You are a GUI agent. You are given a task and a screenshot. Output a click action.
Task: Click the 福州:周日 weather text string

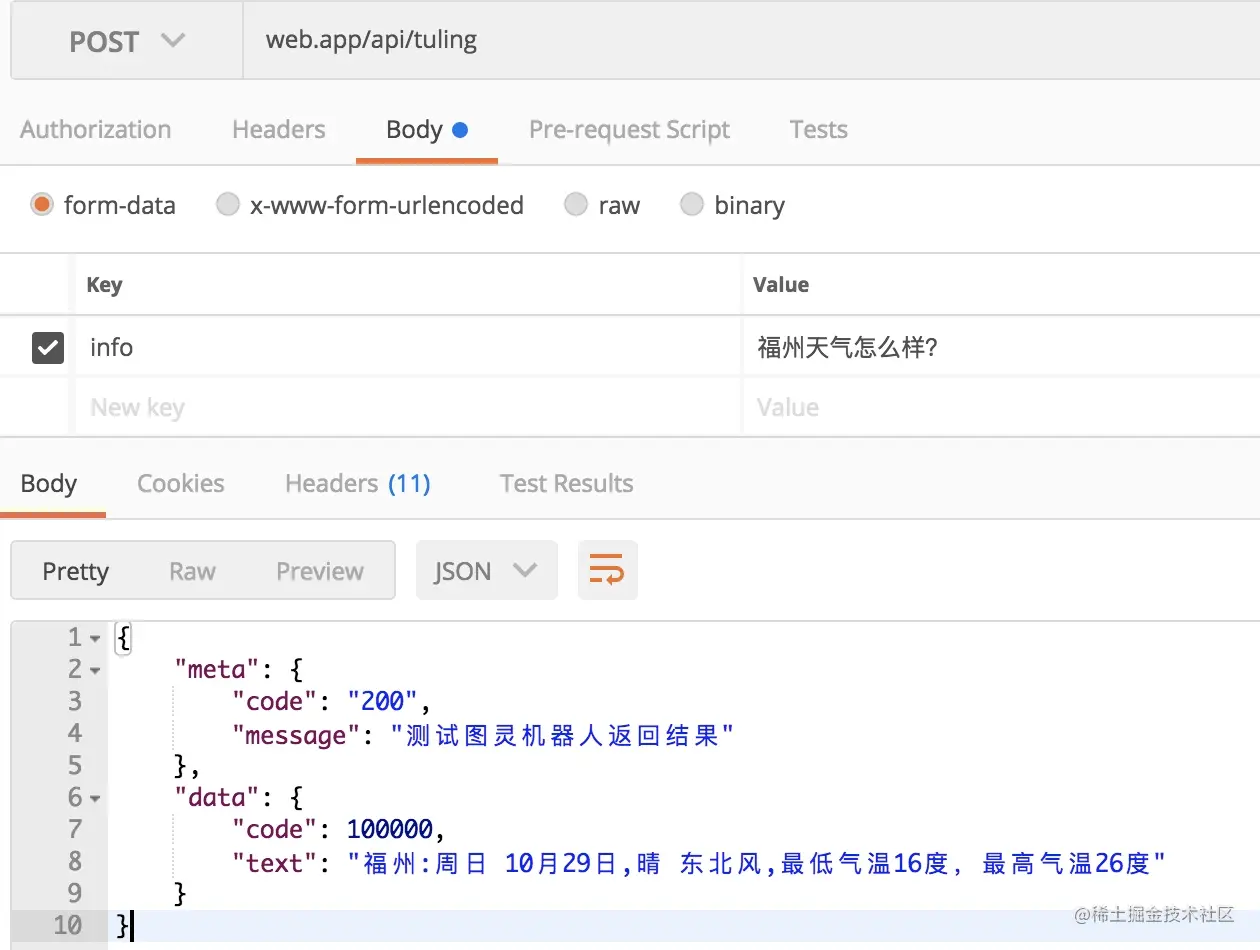click(756, 862)
